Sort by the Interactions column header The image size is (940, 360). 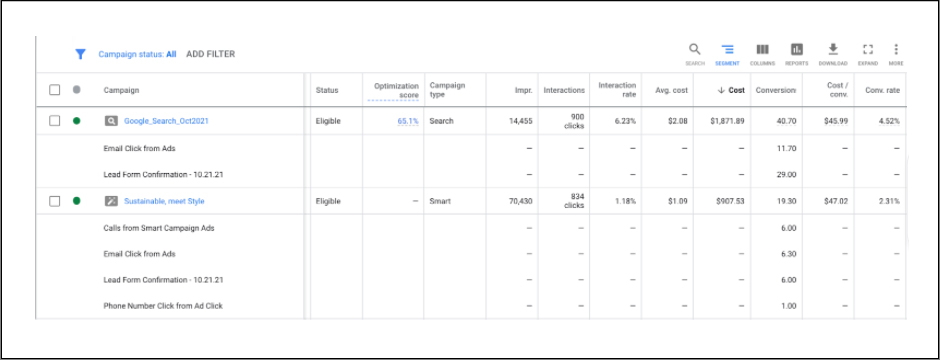564,90
